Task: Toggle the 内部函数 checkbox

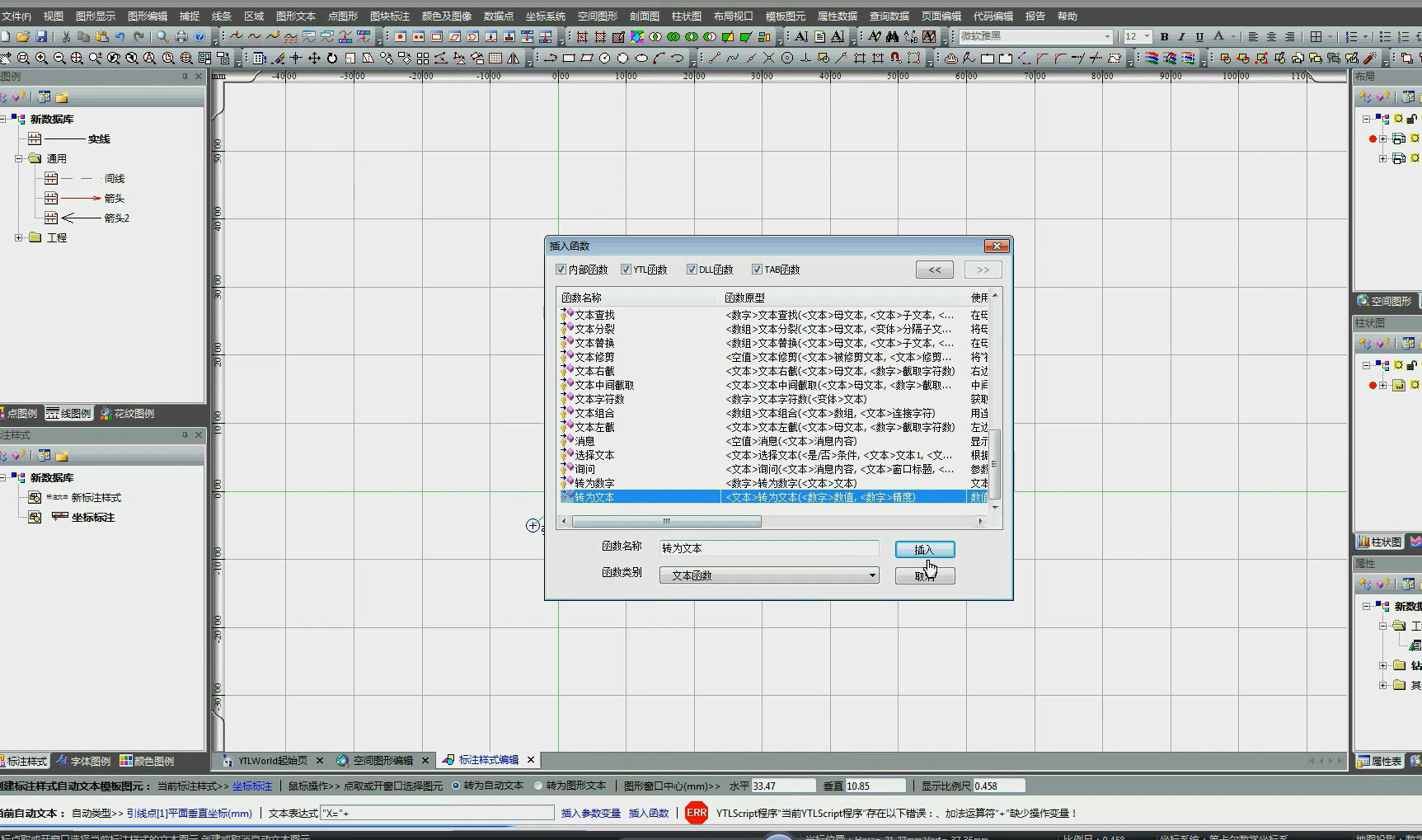Action: (561, 270)
